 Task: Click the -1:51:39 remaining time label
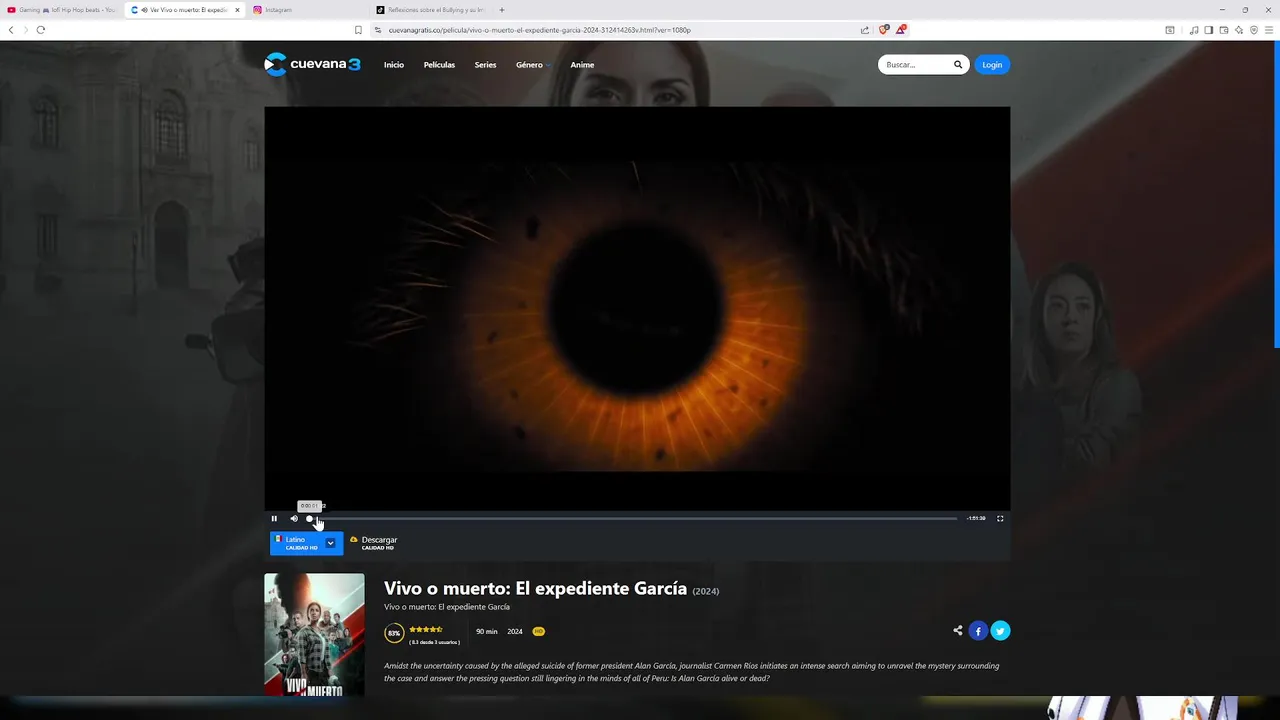pos(976,518)
